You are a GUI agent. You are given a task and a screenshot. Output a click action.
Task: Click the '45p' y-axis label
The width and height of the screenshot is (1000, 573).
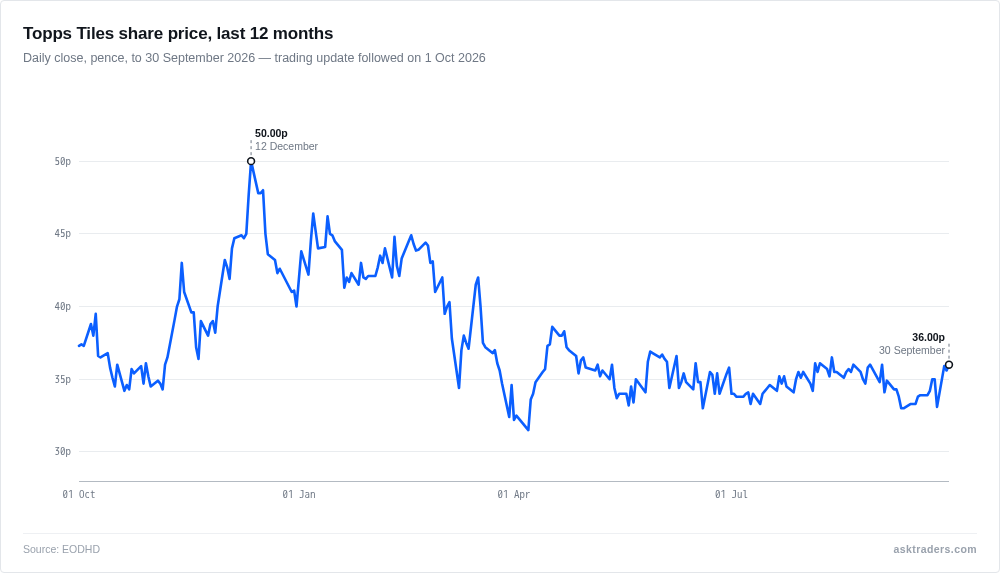coord(62,234)
